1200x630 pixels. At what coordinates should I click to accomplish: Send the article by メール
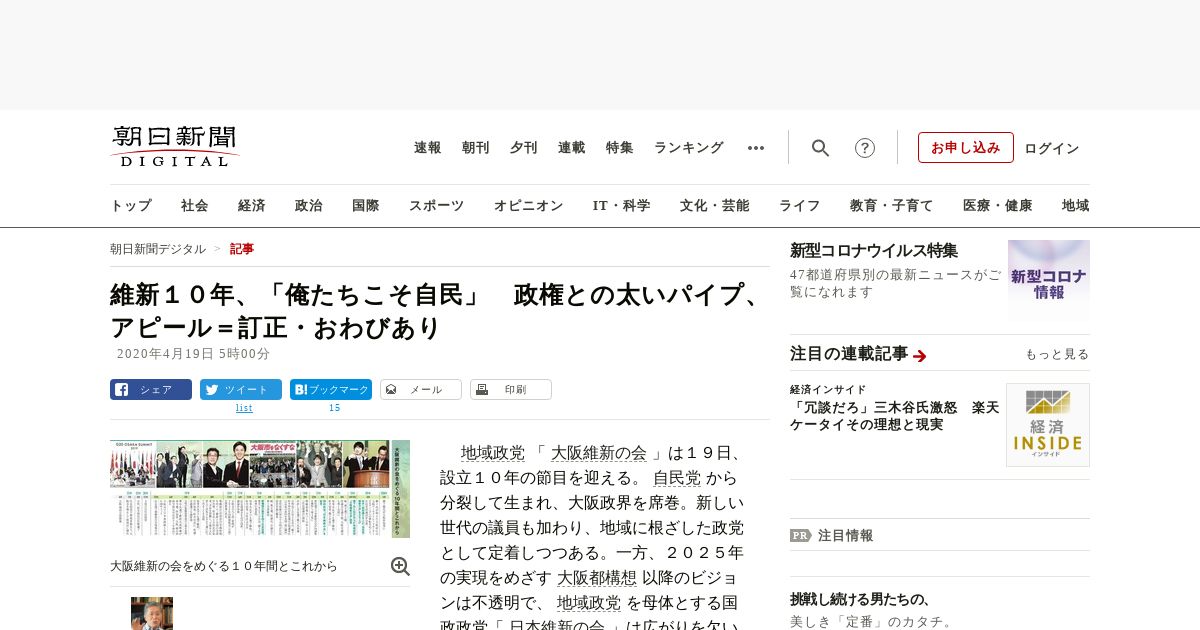point(421,390)
